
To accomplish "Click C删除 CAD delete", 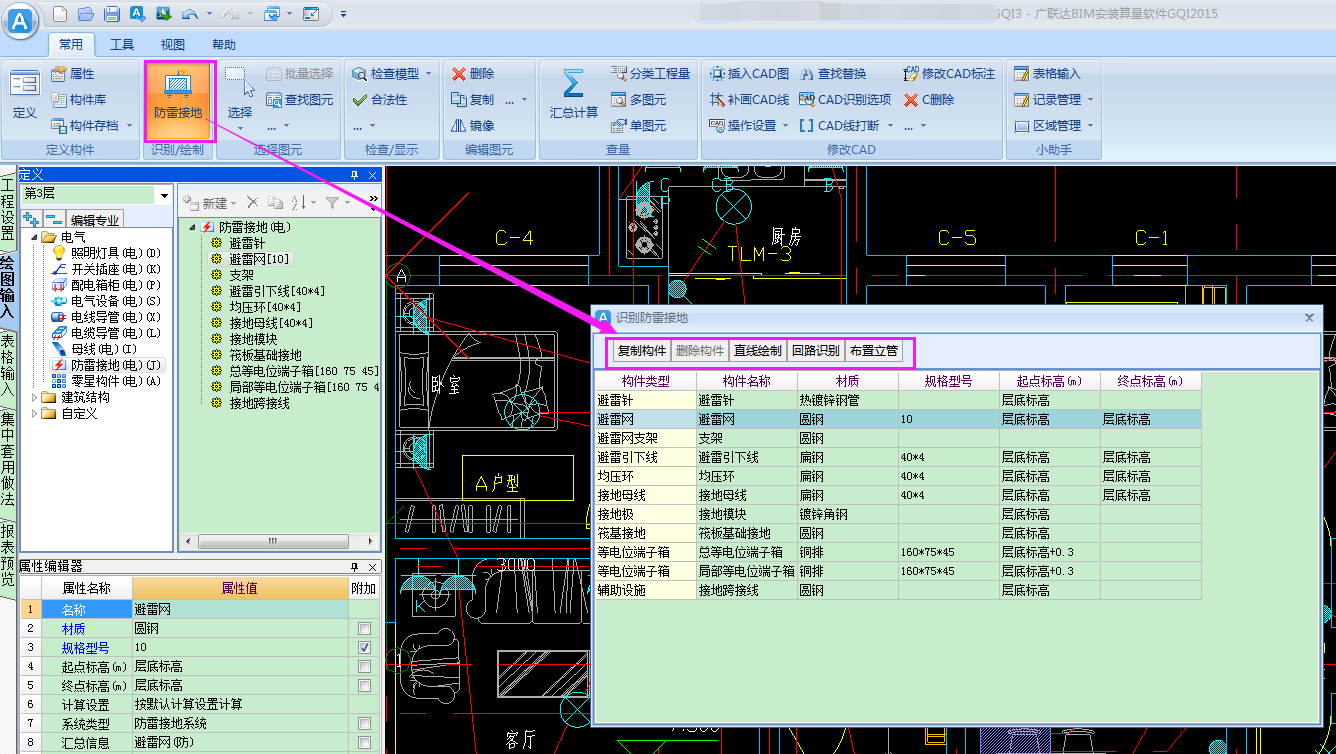I will 929,100.
